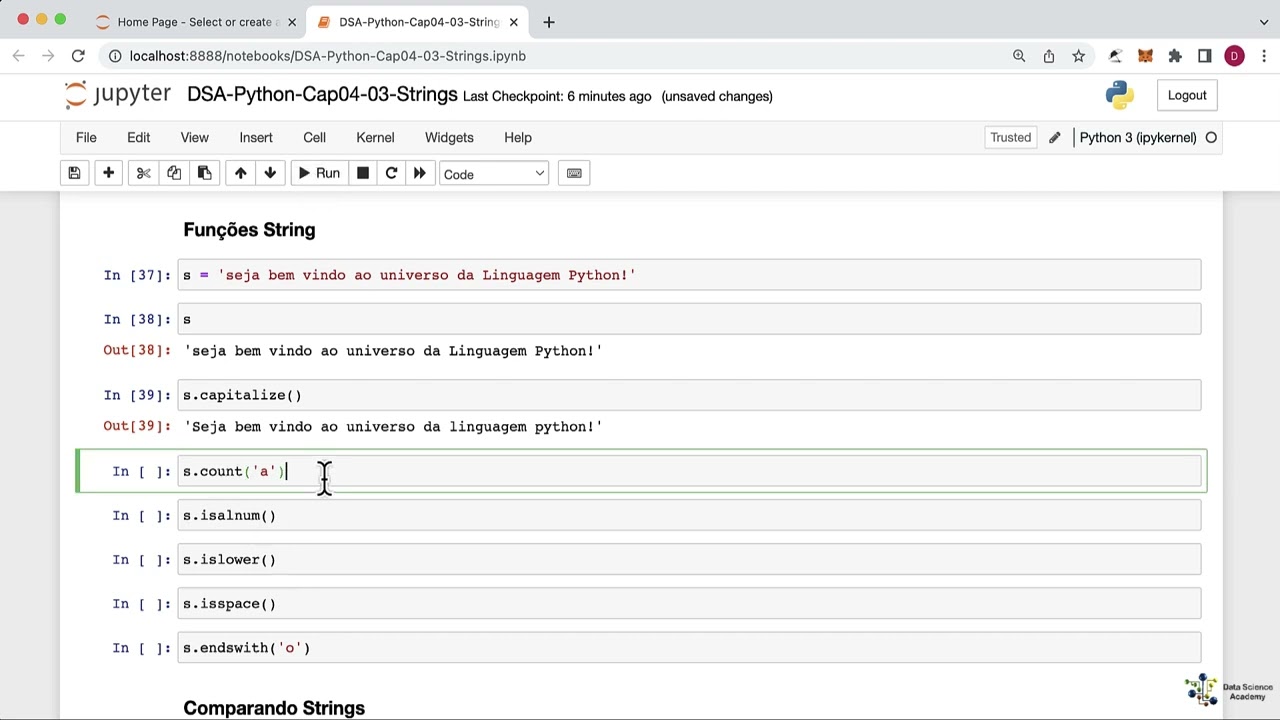Go back in browser history
Image resolution: width=1280 pixels, height=720 pixels.
coord(18,56)
